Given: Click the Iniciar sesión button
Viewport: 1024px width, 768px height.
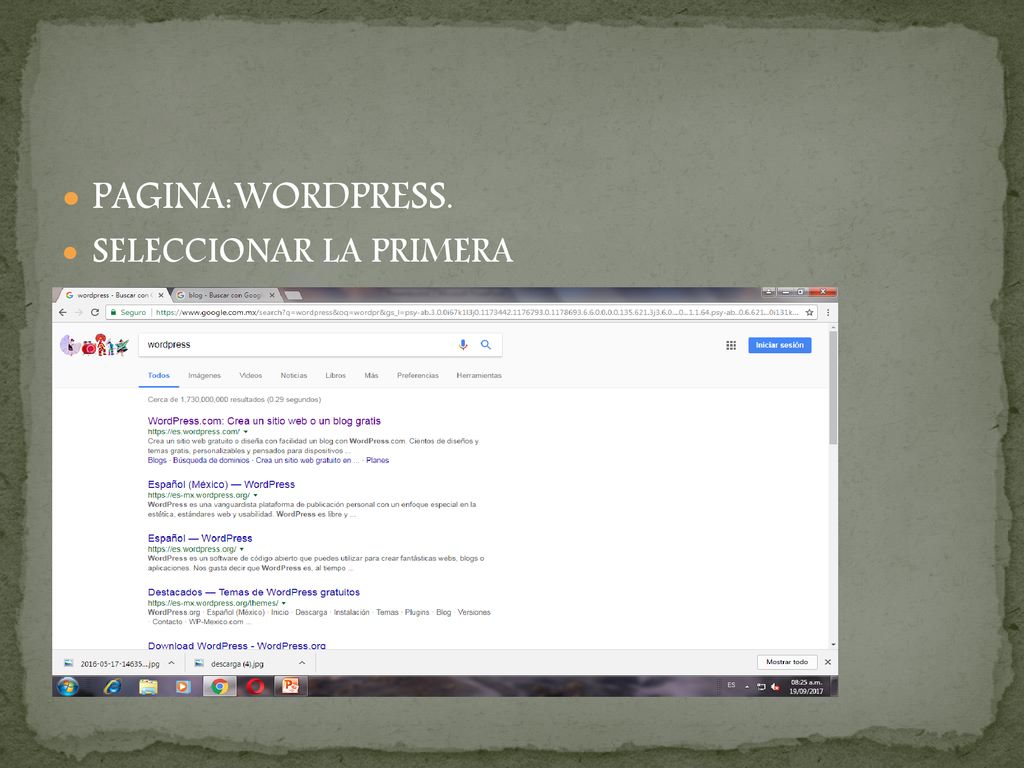Looking at the screenshot, I should pyautogui.click(x=780, y=345).
